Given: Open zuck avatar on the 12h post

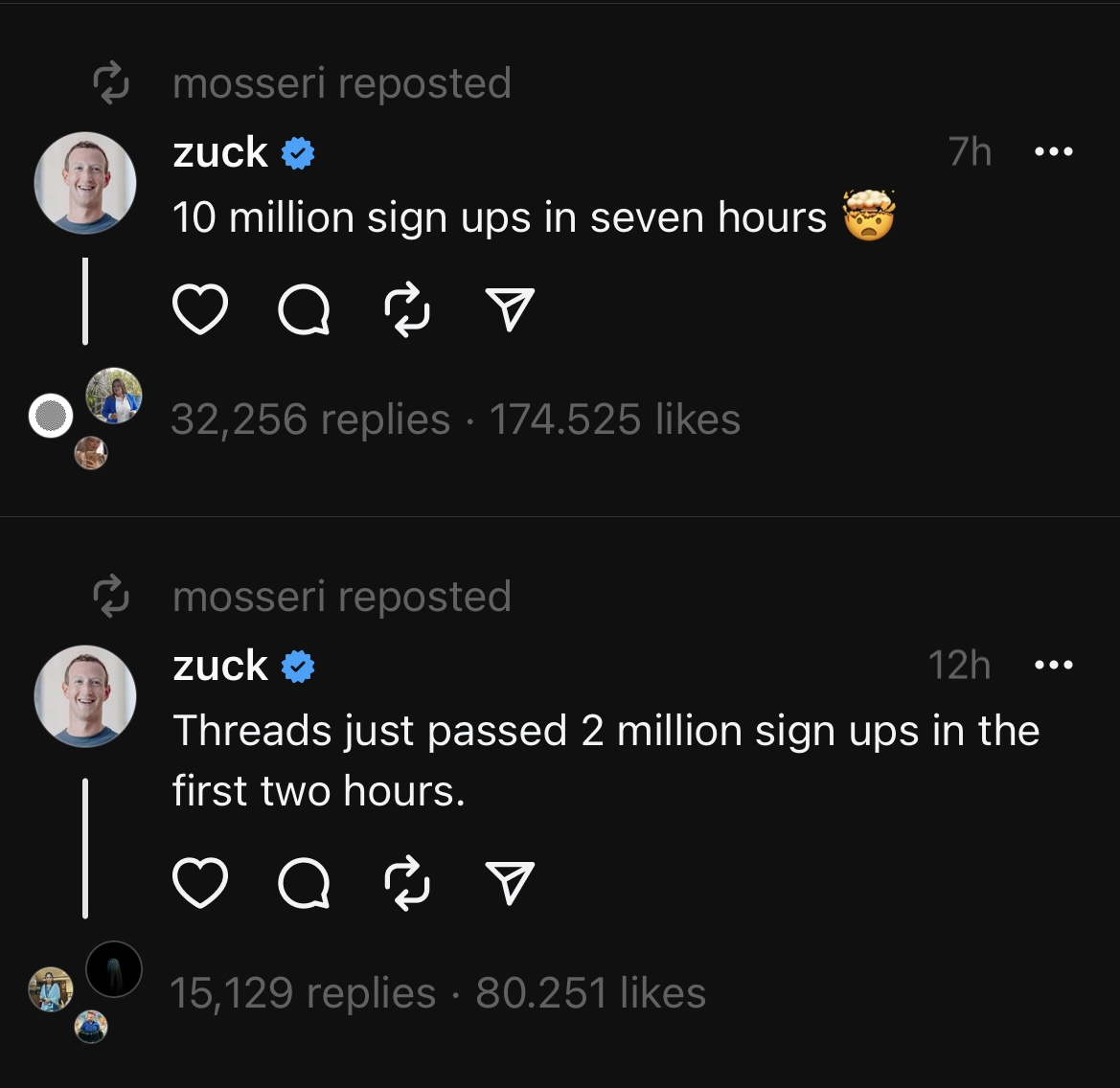Looking at the screenshot, I should pos(85,696).
